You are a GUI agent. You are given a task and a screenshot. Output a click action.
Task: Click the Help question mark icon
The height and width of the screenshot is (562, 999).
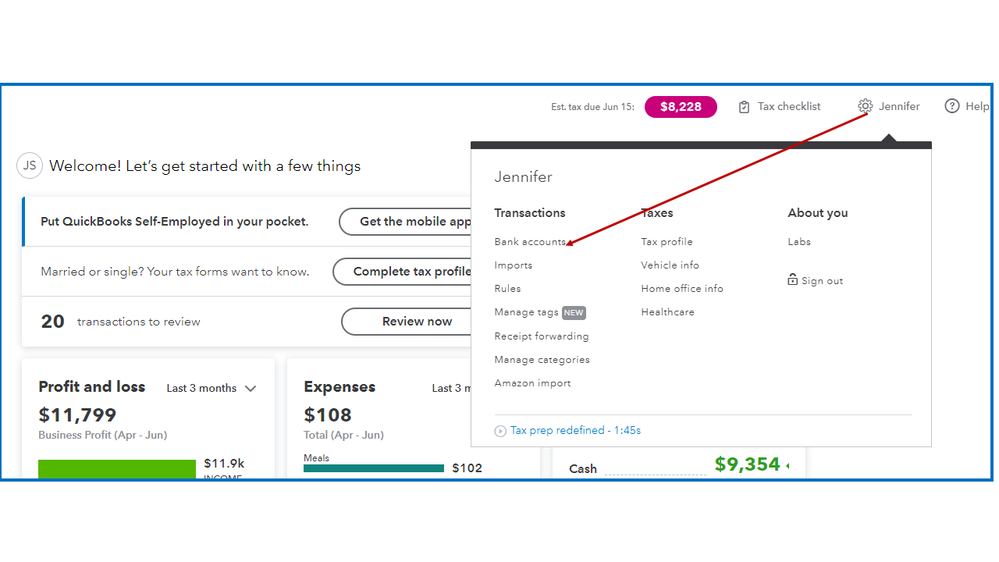coord(952,106)
